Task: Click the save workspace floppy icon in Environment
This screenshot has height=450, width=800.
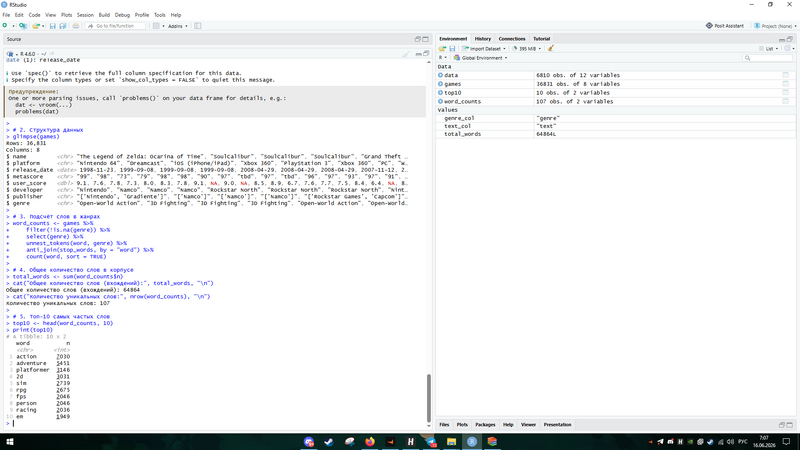Action: pos(452,48)
